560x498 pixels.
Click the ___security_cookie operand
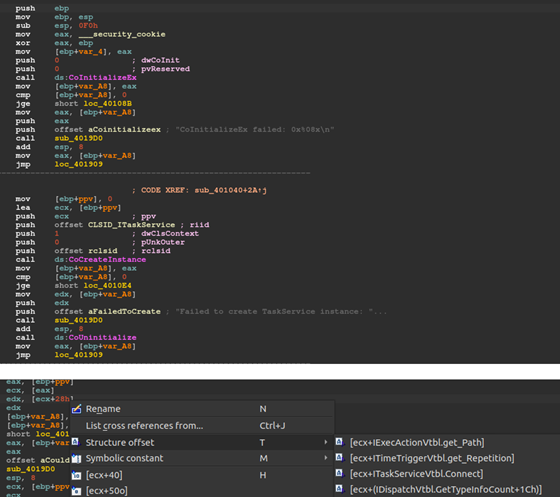pyautogui.click(x=122, y=34)
